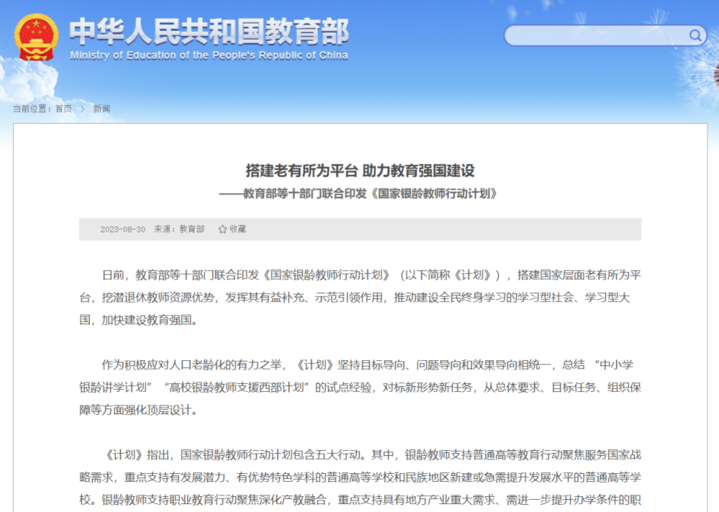
Task: Select the 收藏 bookmark text
Action: pos(237,229)
